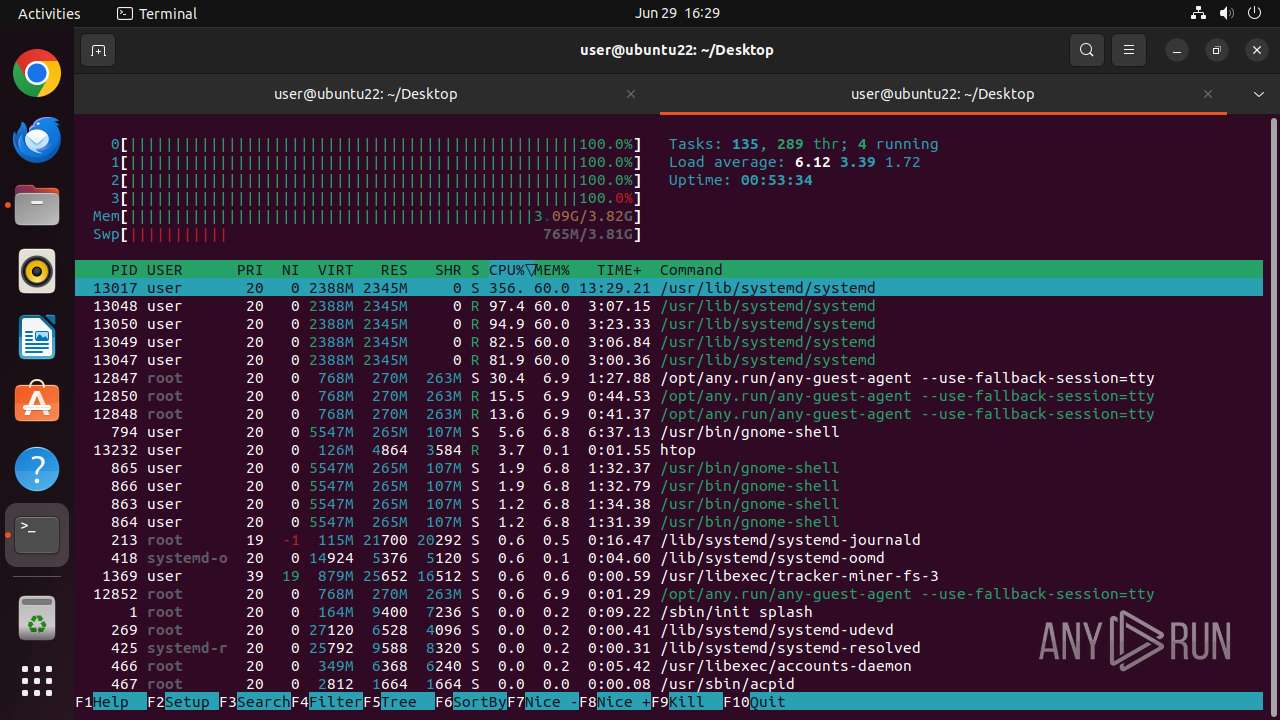The image size is (1280, 720).
Task: Select the second terminal tab
Action: [x=943, y=94]
